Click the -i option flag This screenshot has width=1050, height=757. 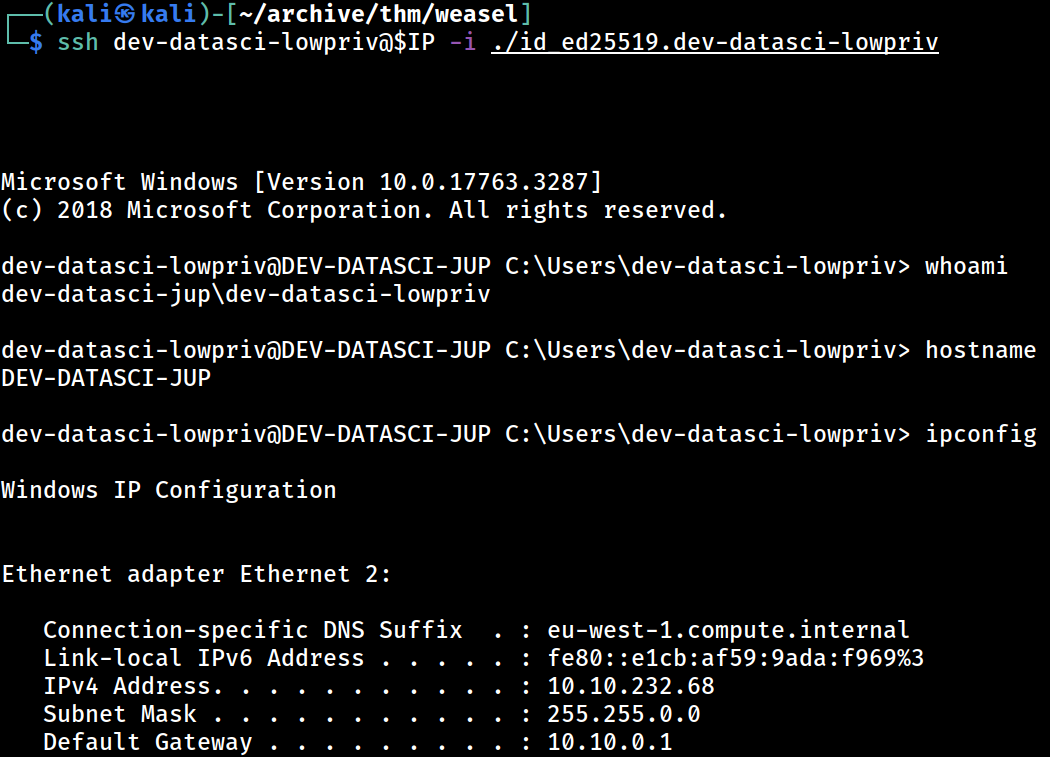point(463,42)
